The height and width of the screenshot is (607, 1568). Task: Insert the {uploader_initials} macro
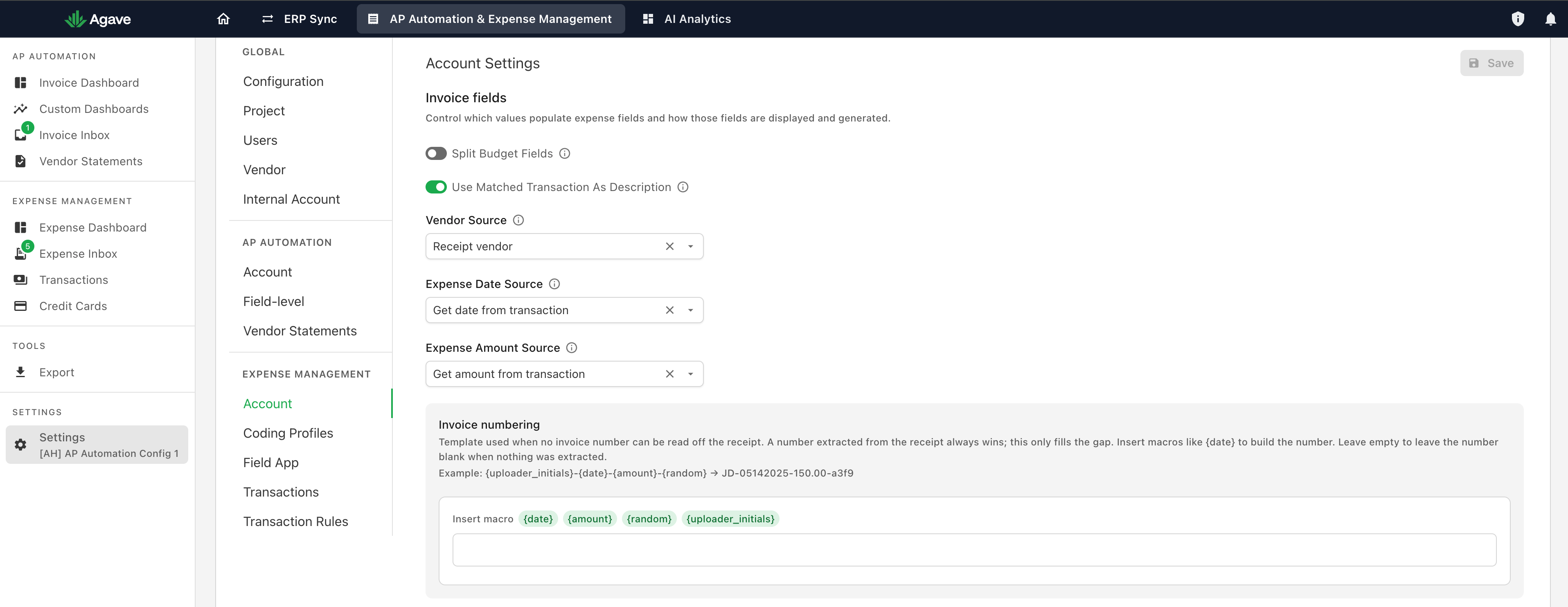point(730,519)
